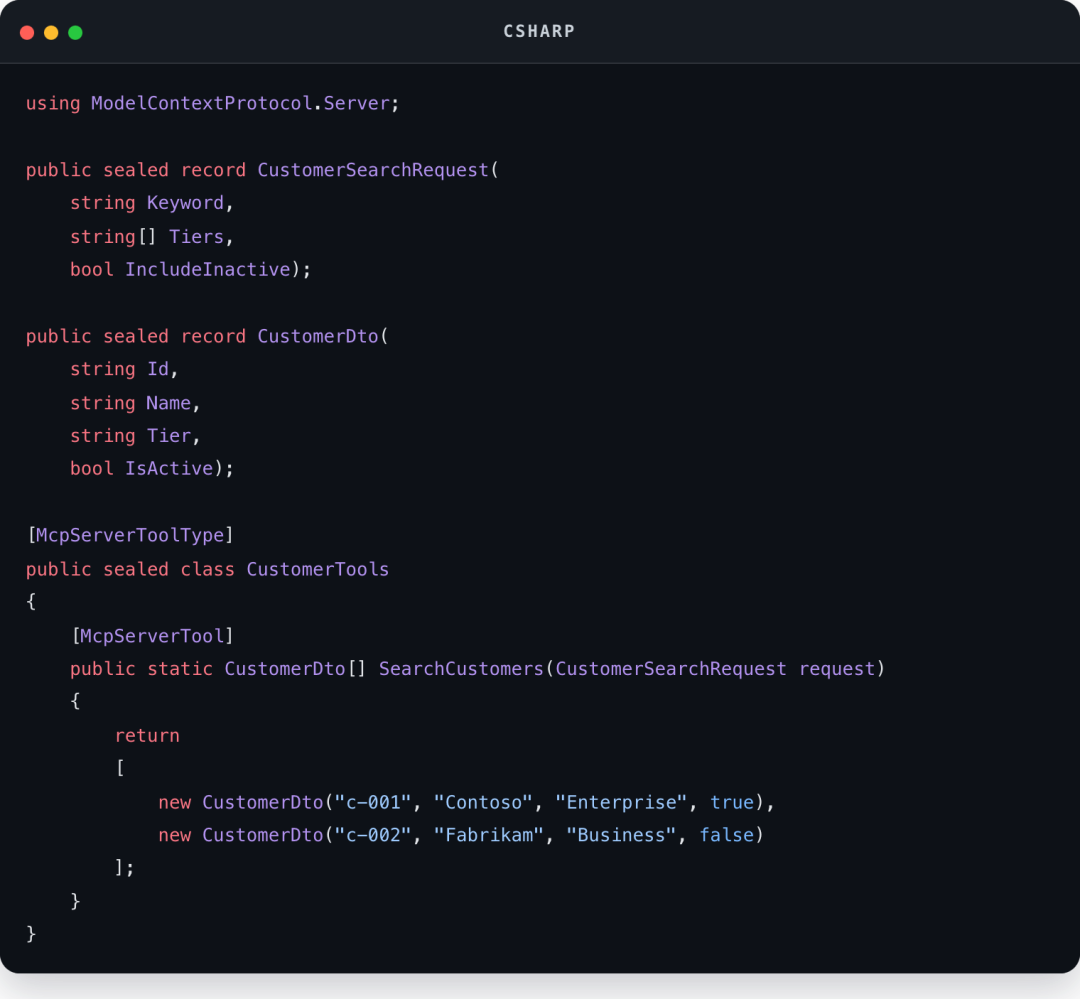Click the 'IsActive' parameter name
The image size is (1080, 999).
(x=169, y=468)
